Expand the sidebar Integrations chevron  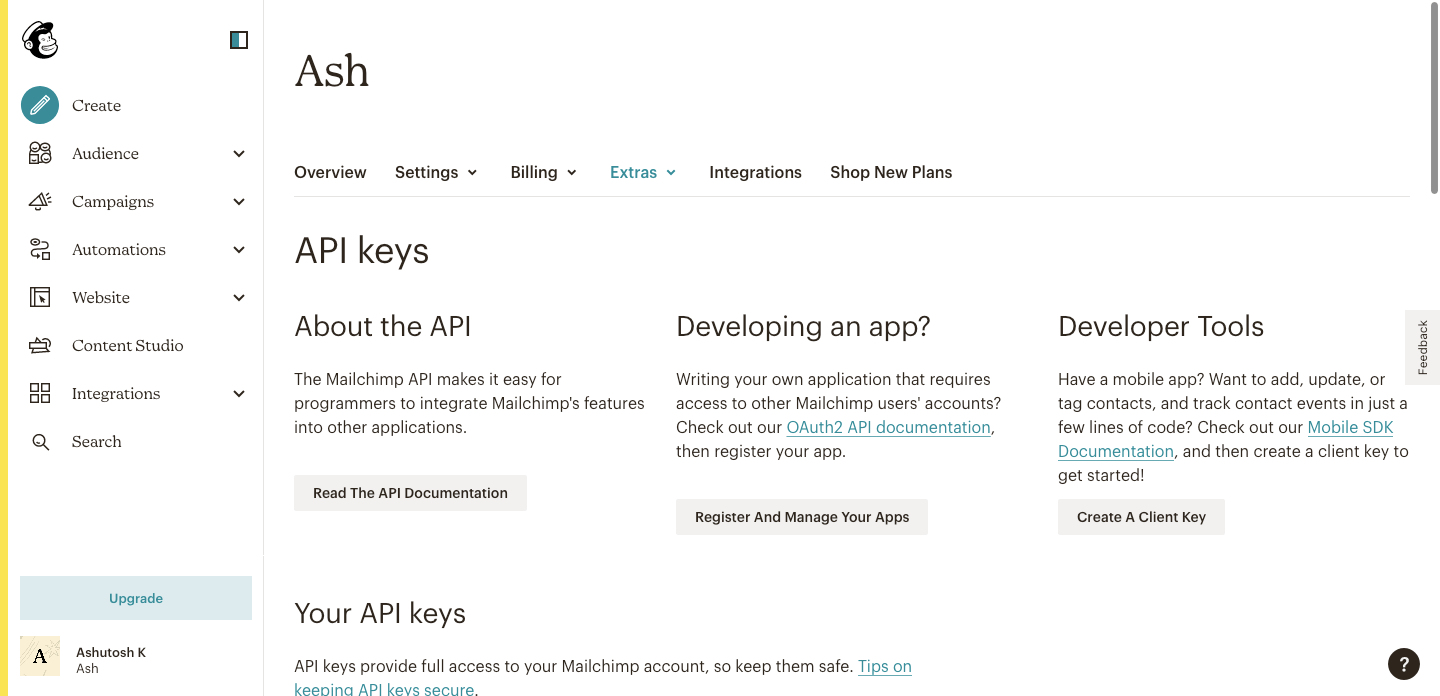pos(239,393)
